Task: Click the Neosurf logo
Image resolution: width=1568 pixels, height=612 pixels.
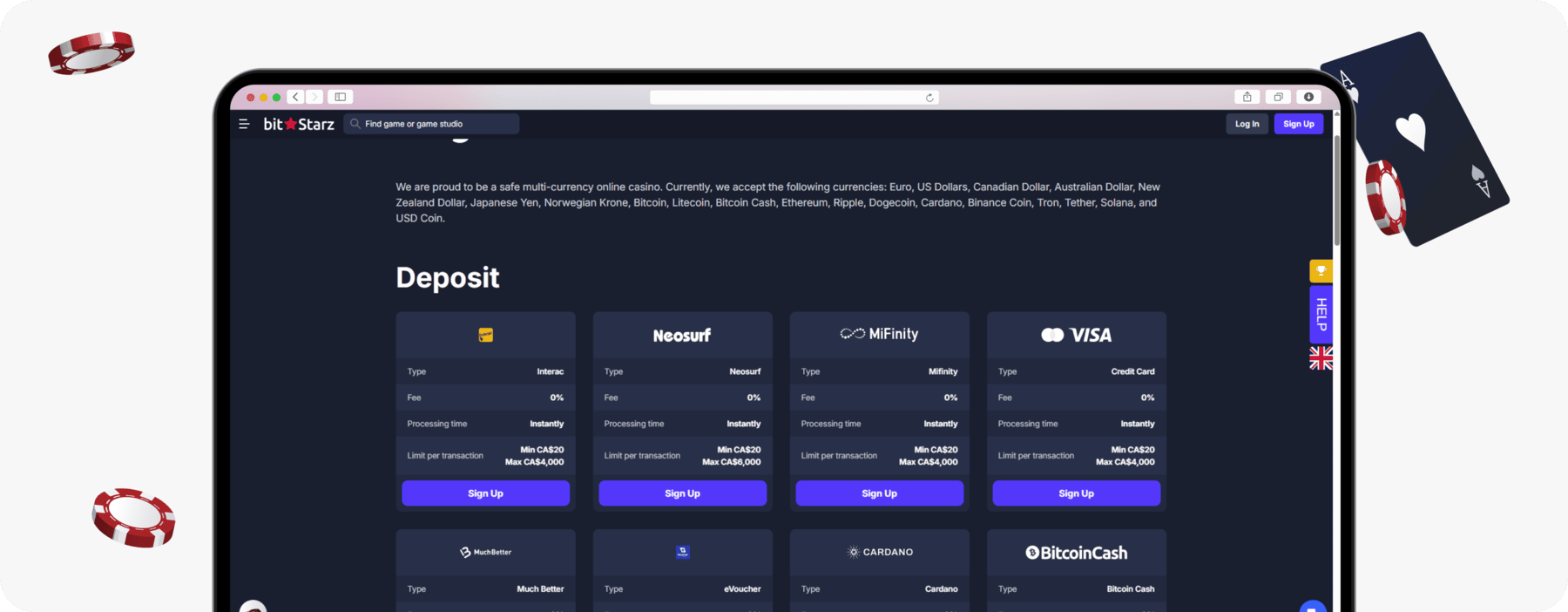Action: point(682,335)
